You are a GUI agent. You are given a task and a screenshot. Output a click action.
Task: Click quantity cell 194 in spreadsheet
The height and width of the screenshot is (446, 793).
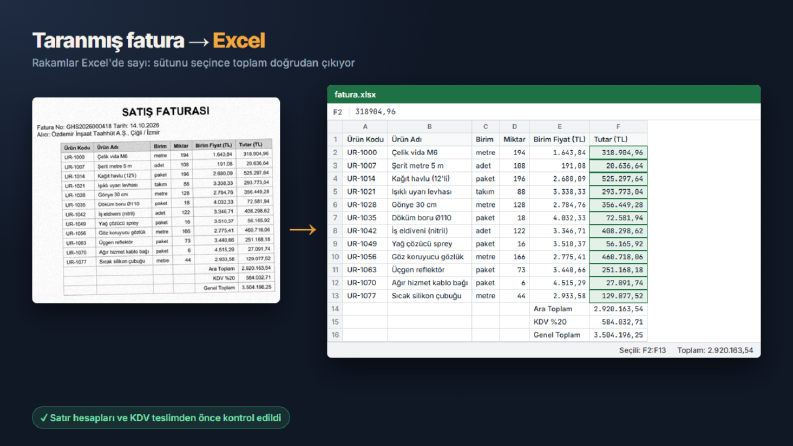[514, 152]
